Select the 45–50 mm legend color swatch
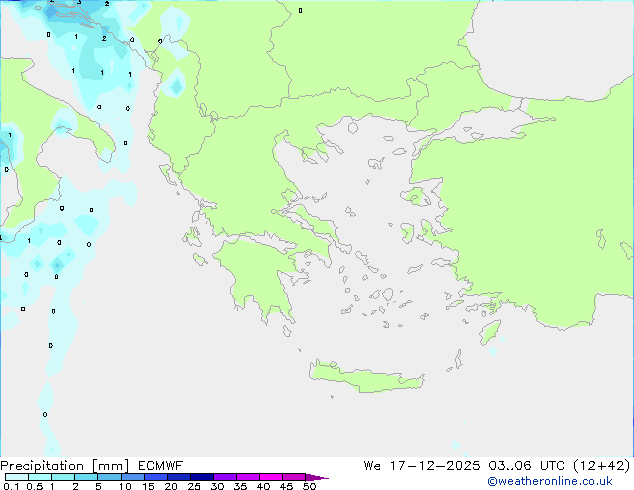 294,477
